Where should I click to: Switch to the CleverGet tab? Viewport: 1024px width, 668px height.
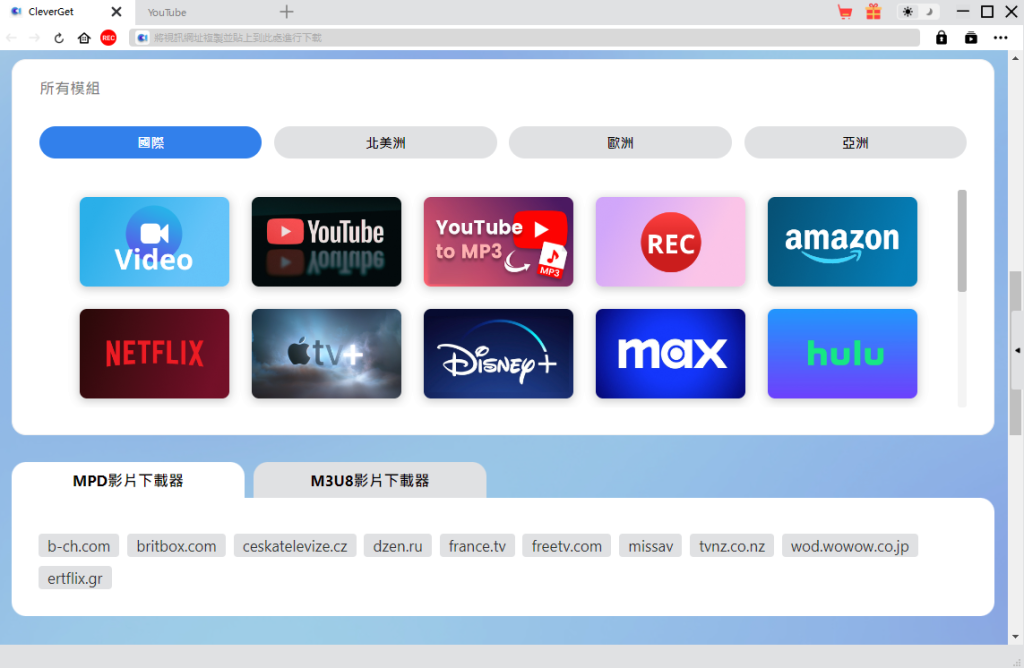(51, 12)
